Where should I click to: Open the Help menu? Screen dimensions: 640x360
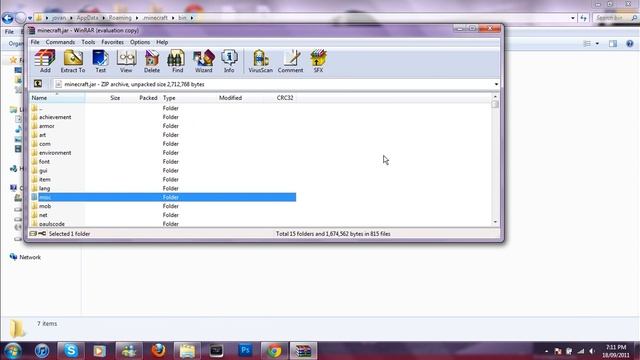pyautogui.click(x=162, y=42)
